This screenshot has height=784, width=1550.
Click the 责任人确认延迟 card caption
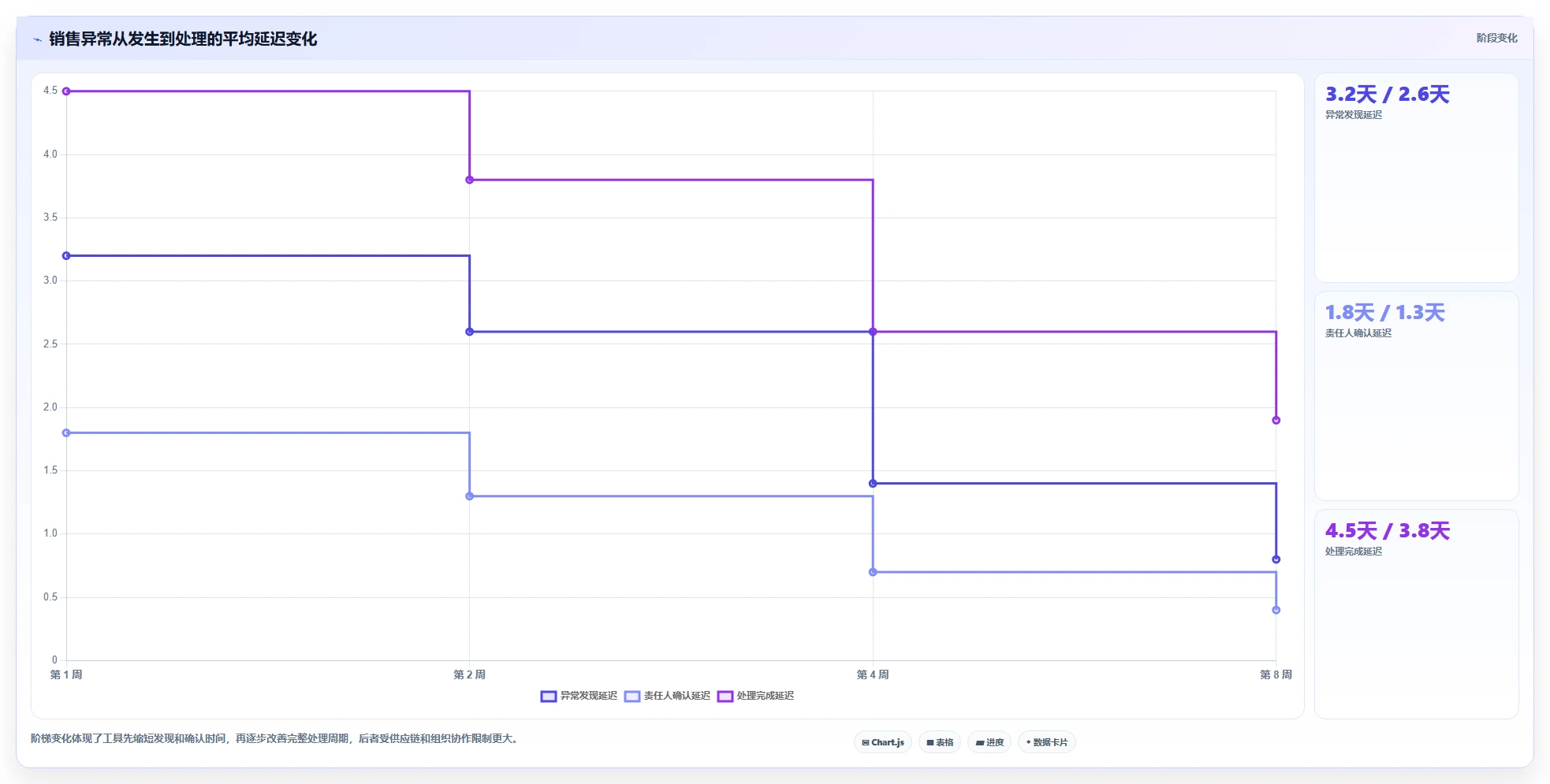(x=1358, y=333)
